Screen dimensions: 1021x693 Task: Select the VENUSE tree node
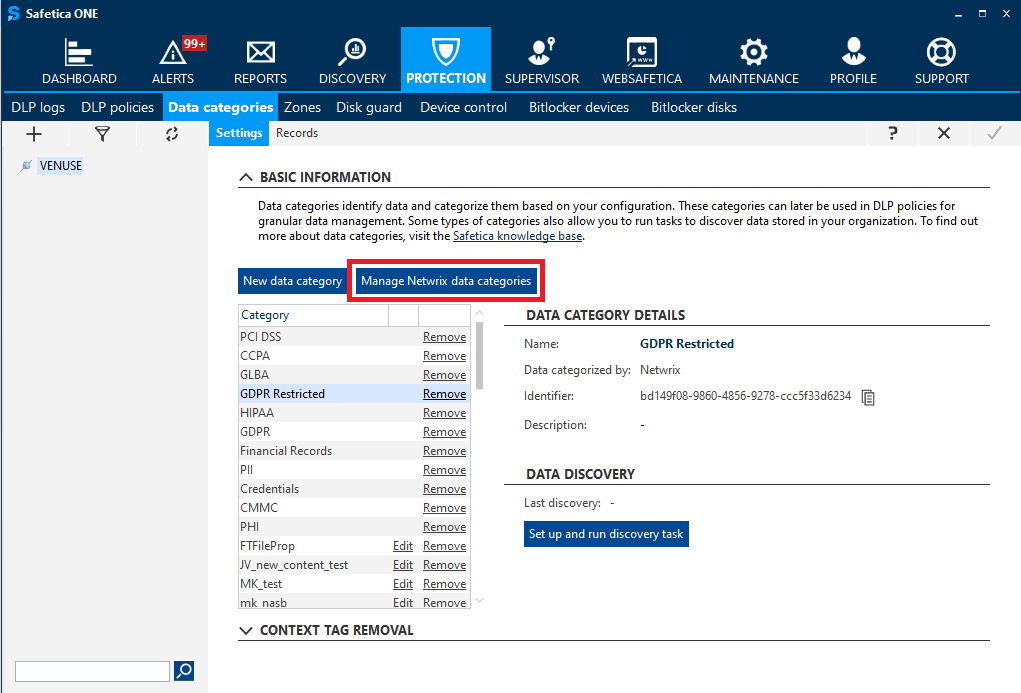(x=61, y=166)
